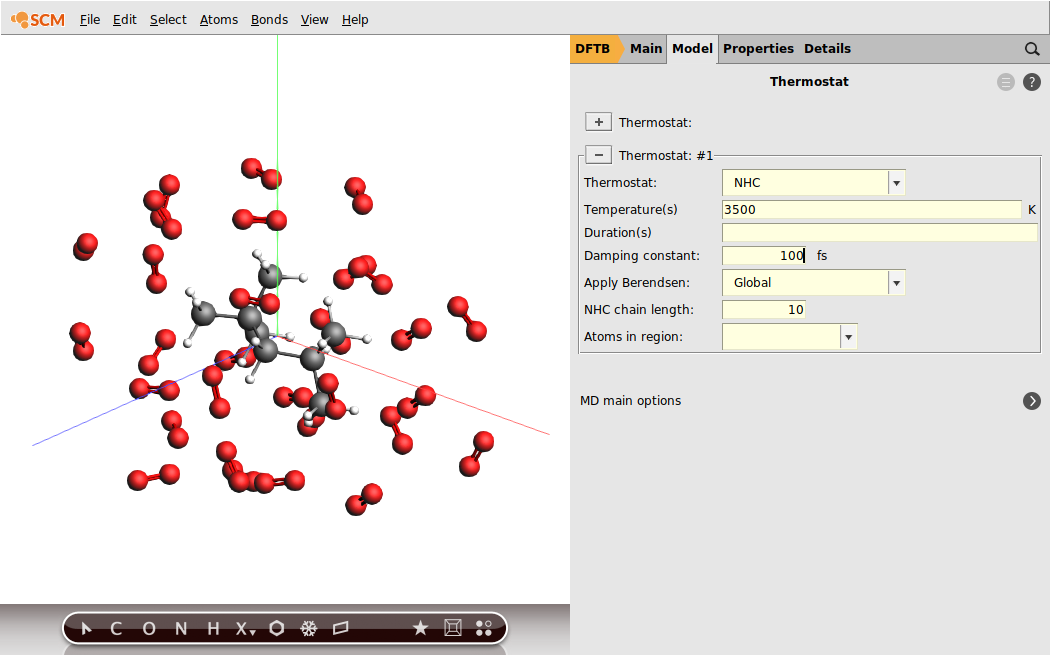This screenshot has height=655, width=1050.
Task: Click the Damping constant field
Action: (763, 255)
